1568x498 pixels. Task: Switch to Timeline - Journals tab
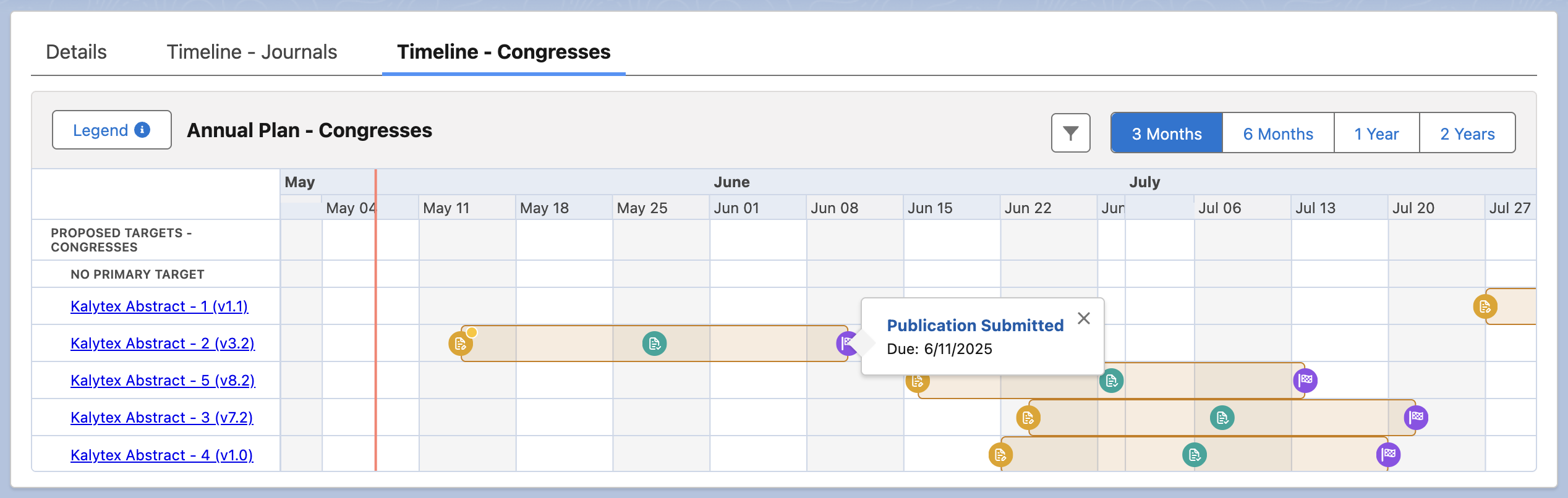click(252, 52)
